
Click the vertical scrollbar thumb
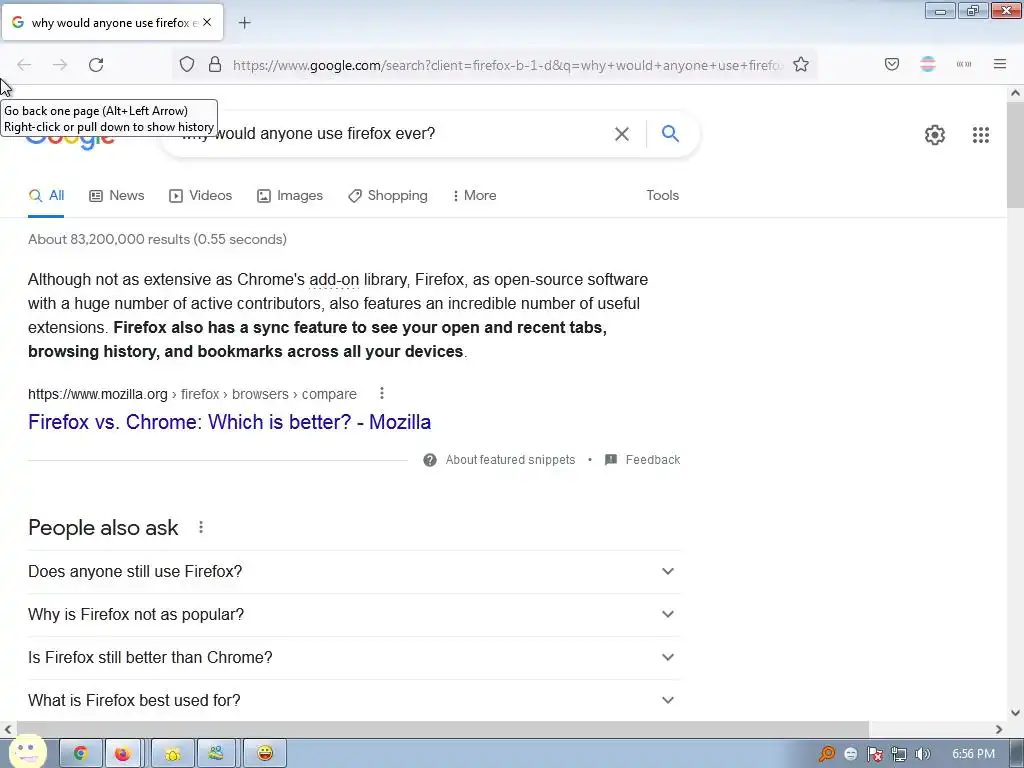tap(1015, 155)
